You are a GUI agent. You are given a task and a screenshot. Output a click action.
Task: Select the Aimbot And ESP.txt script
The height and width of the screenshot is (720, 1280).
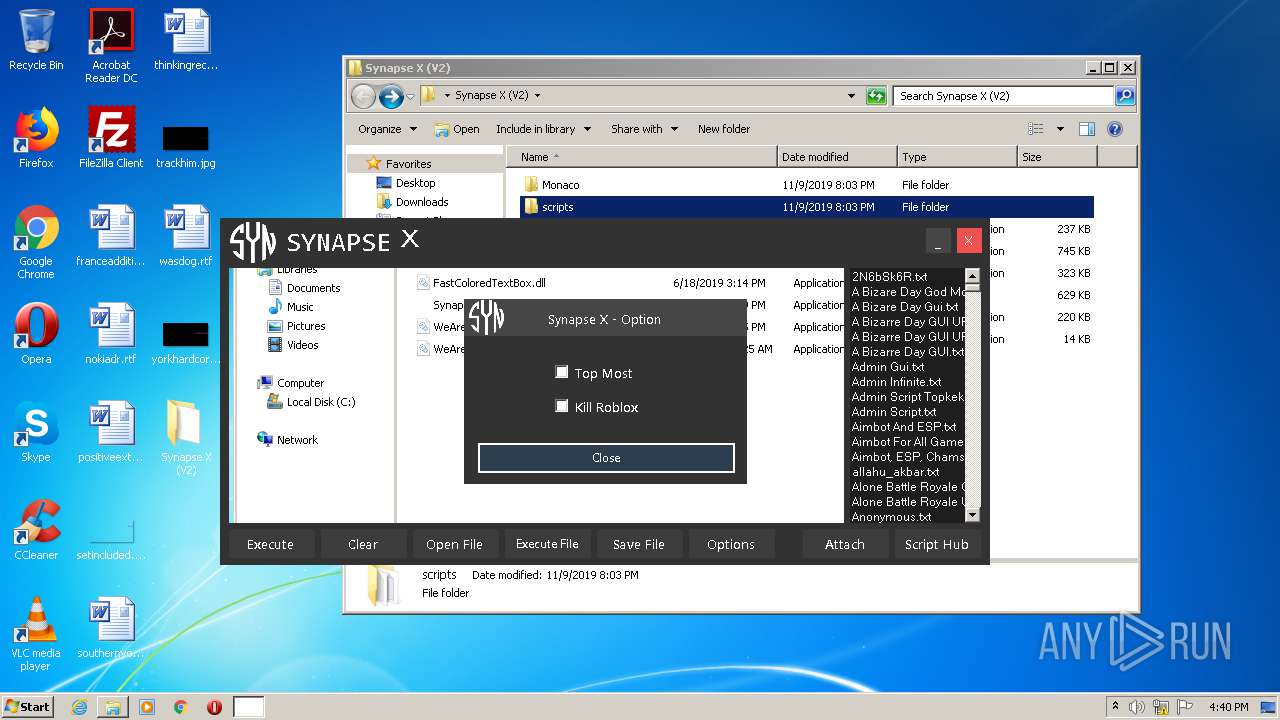[x=903, y=426]
